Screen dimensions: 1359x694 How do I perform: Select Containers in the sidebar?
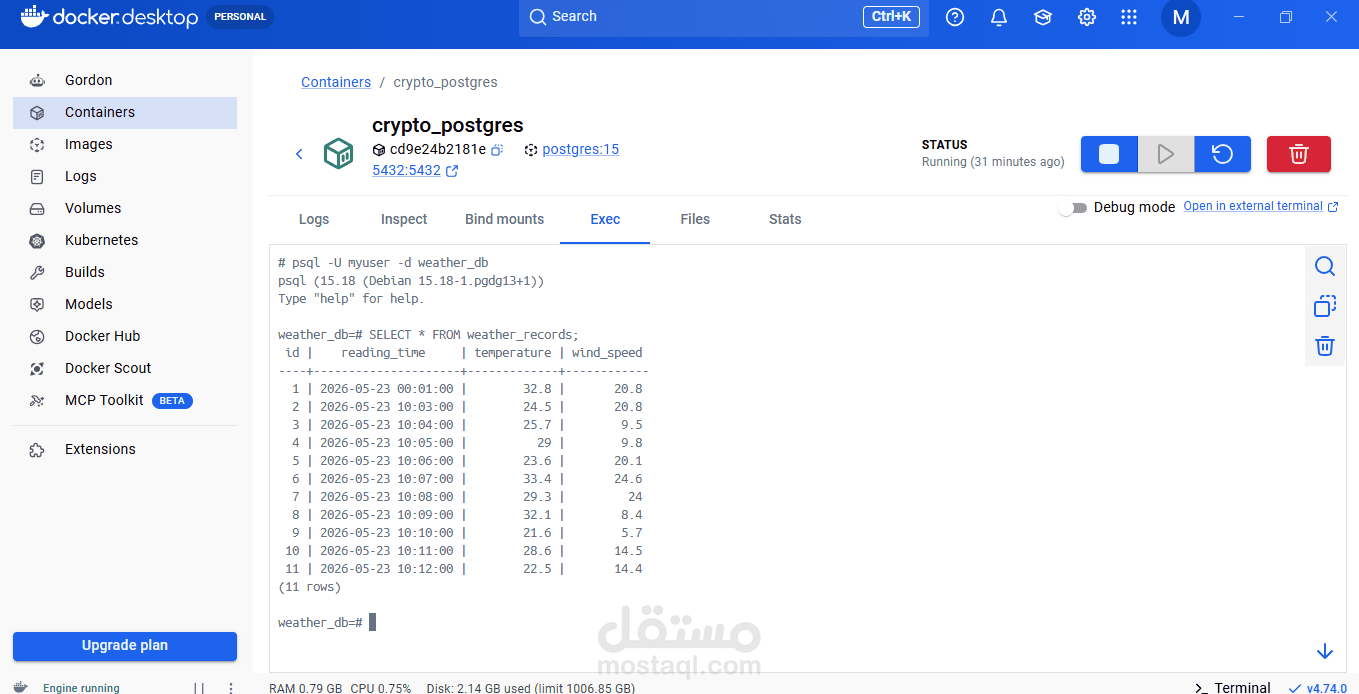[125, 112]
